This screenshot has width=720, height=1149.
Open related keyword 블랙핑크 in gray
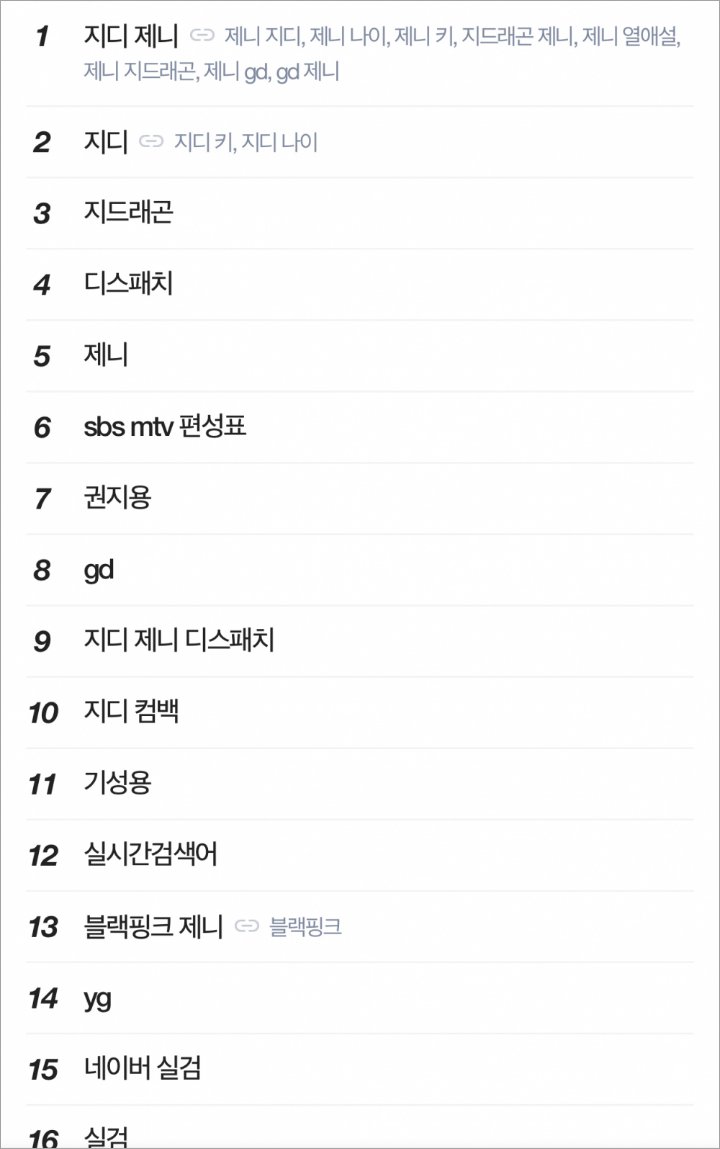(x=305, y=927)
